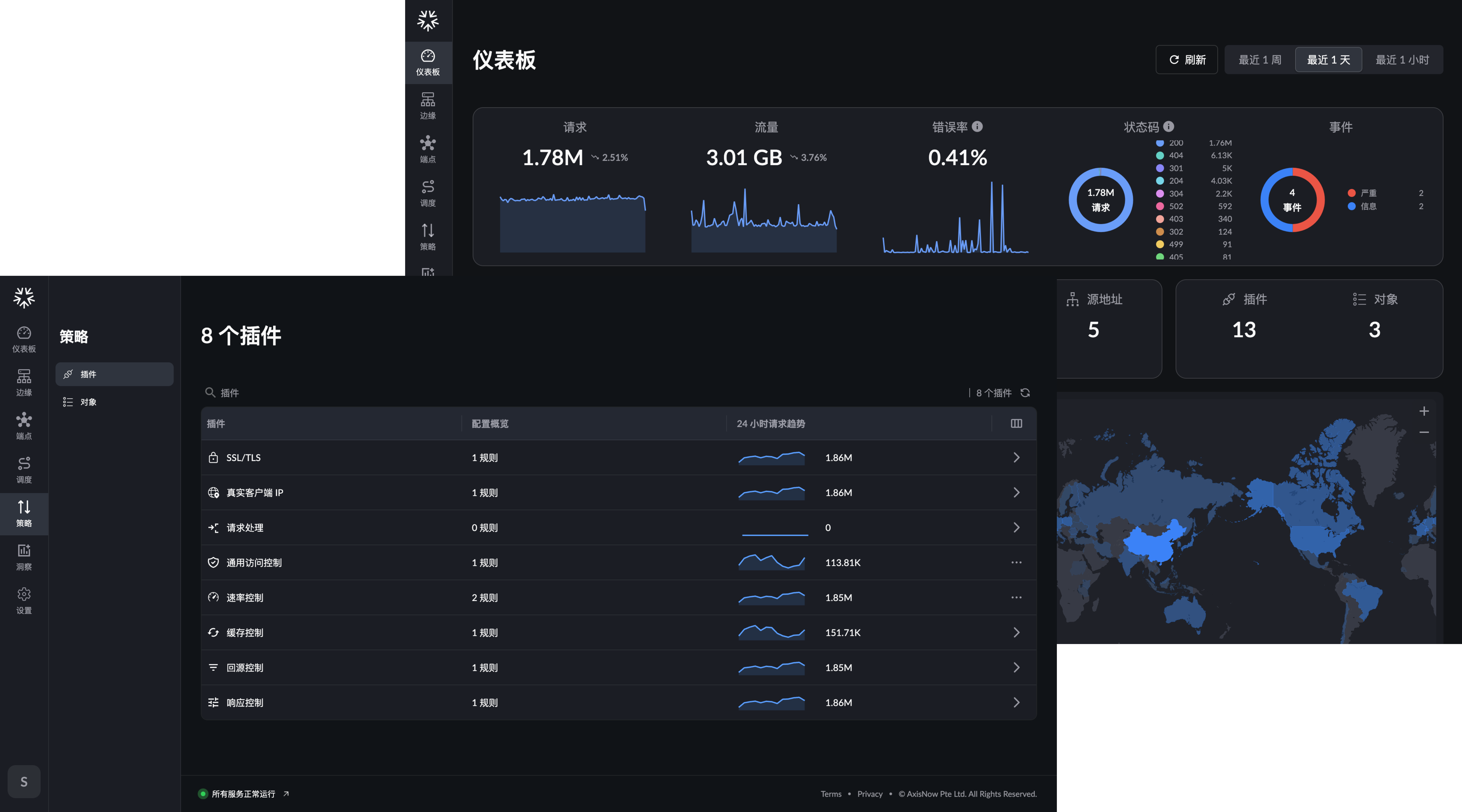Image resolution: width=1462 pixels, height=812 pixels.
Task: Expand the SSL/TLS plugin row chevron
Action: pos(1017,458)
